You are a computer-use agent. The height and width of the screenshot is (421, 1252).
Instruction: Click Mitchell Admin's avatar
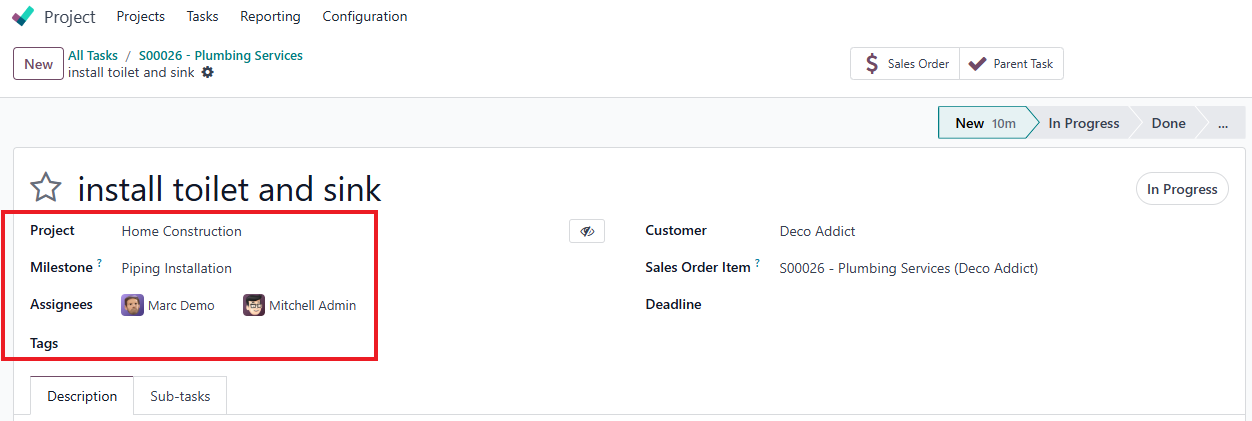pos(254,305)
